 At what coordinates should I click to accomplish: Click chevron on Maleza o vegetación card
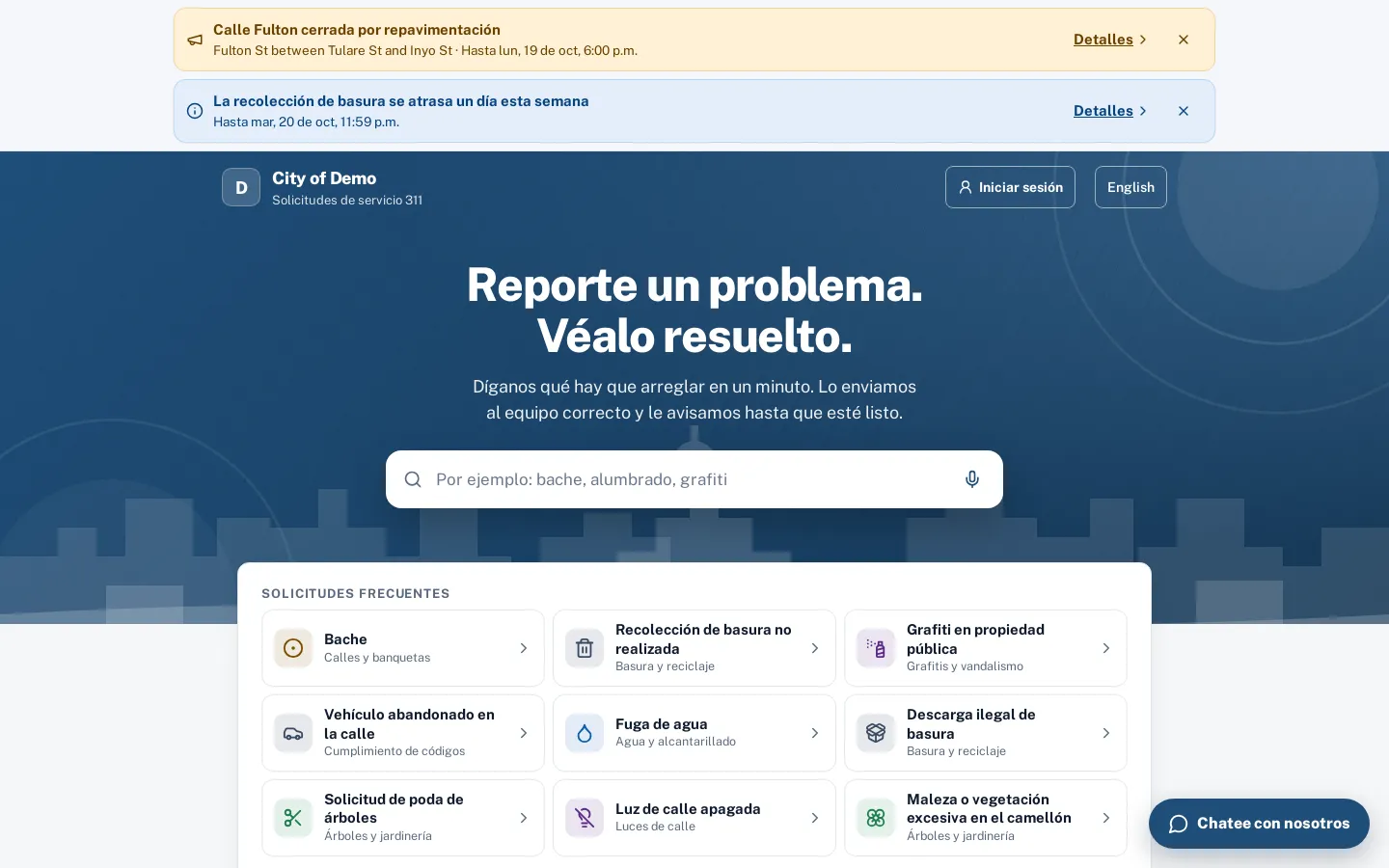1106,818
